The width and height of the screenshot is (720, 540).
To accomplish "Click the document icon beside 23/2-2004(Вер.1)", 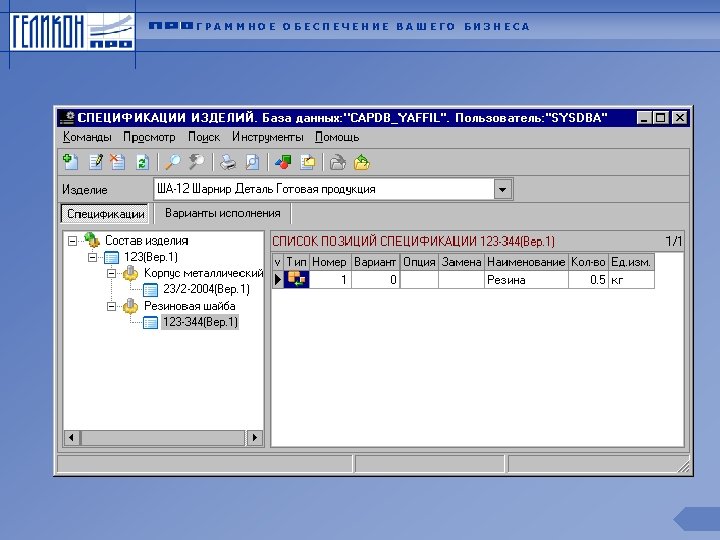I will 150,290.
